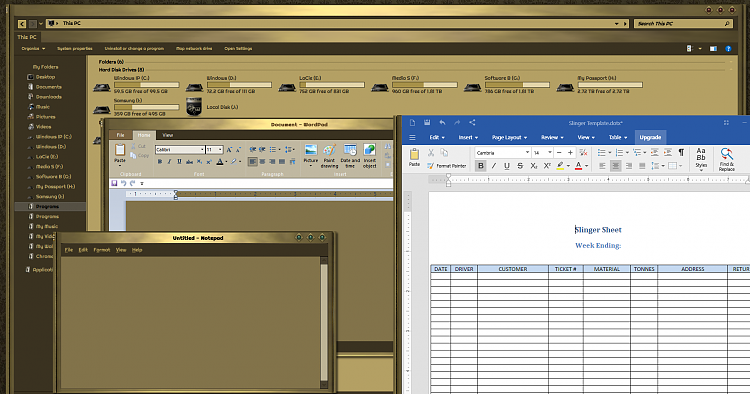Switch to the View tab in WordPad
The height and width of the screenshot is (394, 750).
167,135
